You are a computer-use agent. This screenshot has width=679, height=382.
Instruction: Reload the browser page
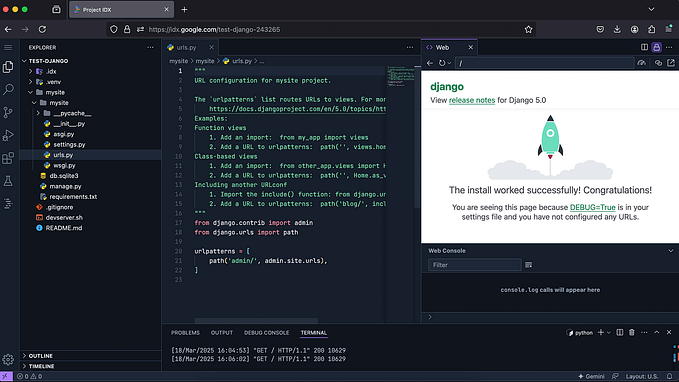point(42,29)
